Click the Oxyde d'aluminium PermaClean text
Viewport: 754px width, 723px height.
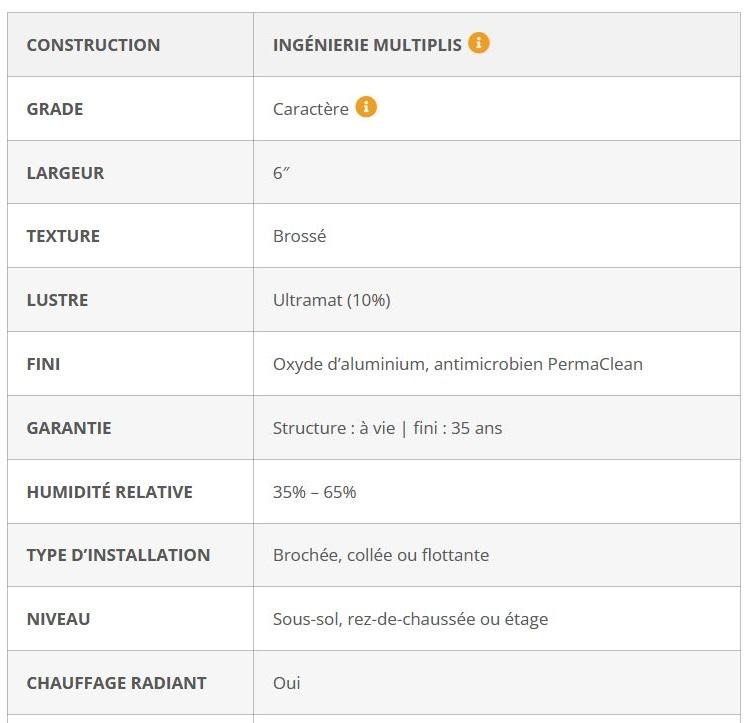pos(458,364)
